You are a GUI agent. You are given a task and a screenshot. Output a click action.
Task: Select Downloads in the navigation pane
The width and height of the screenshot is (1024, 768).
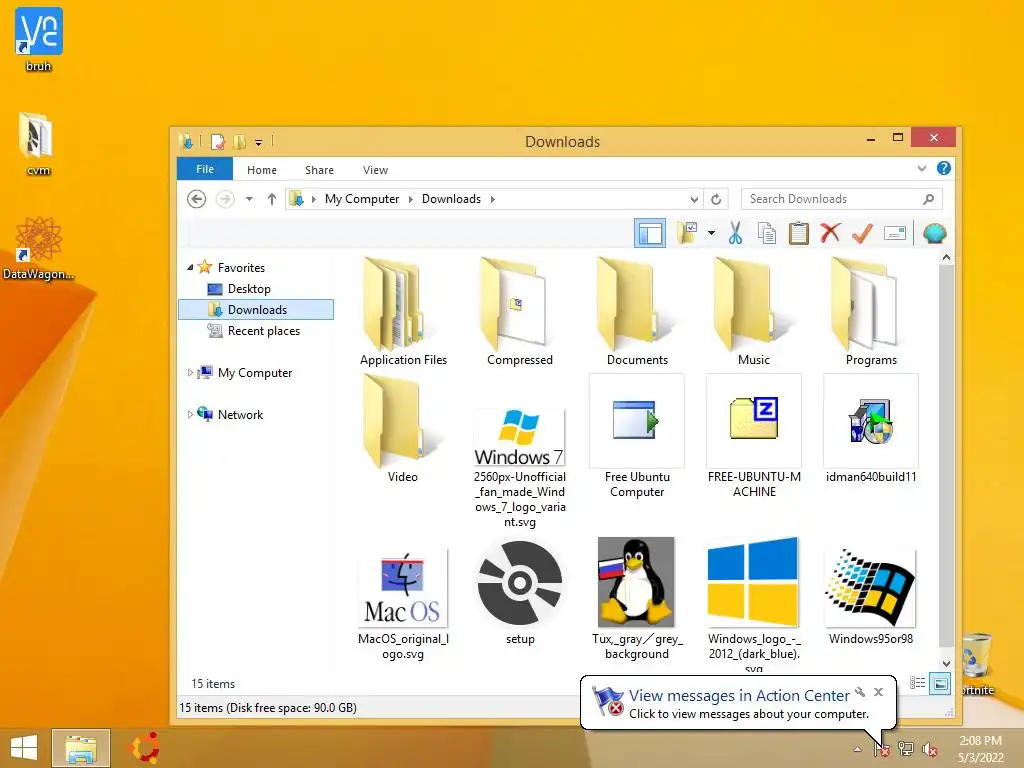(x=256, y=310)
